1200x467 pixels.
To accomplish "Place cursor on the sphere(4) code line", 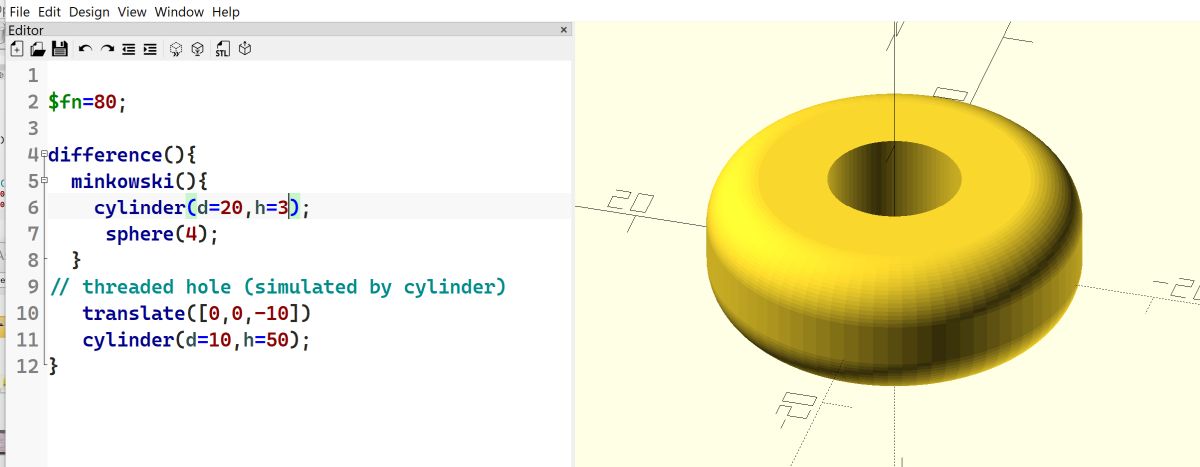I will pos(160,234).
